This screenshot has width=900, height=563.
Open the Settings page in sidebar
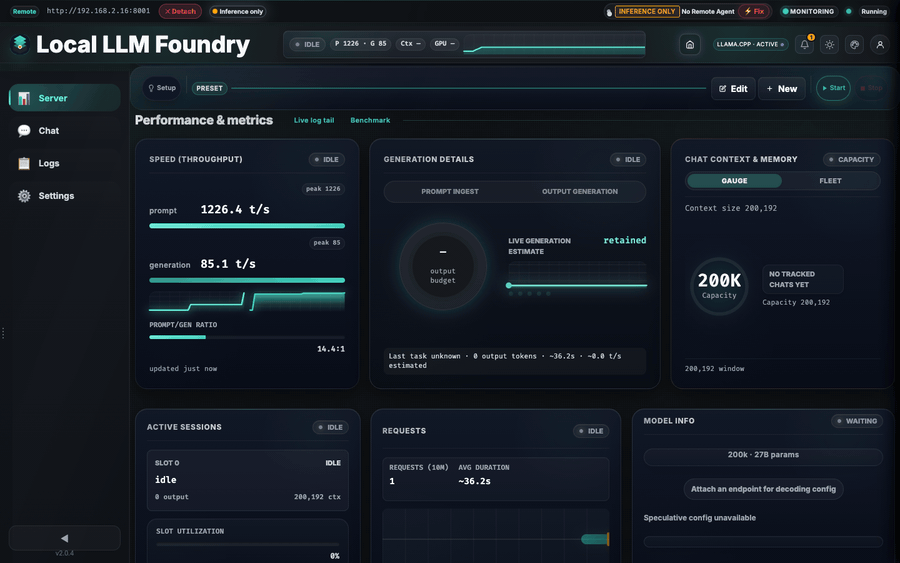(x=64, y=196)
